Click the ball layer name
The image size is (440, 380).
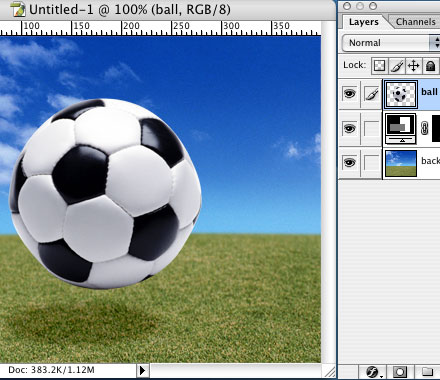tap(429, 92)
